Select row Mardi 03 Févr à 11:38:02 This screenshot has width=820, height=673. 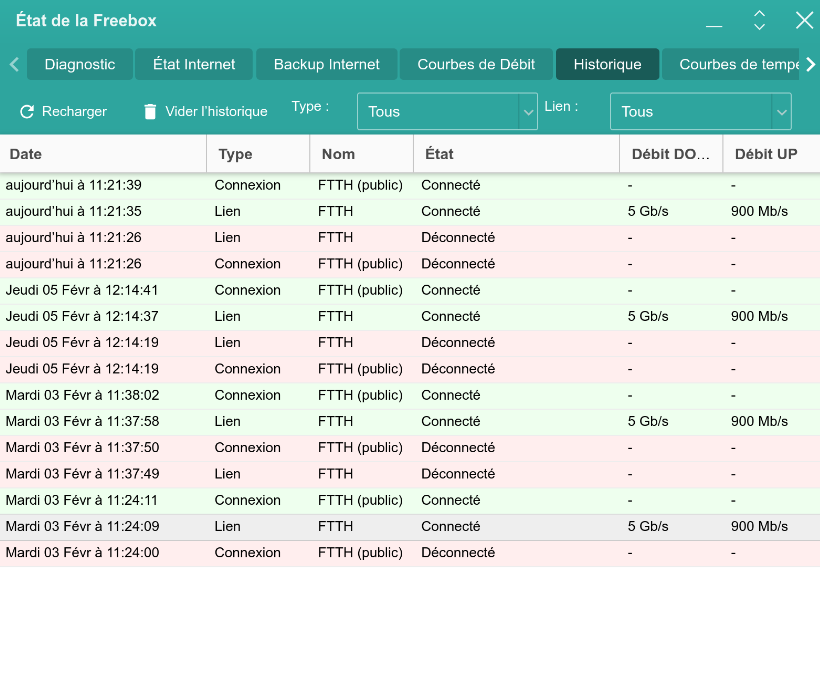(410, 395)
